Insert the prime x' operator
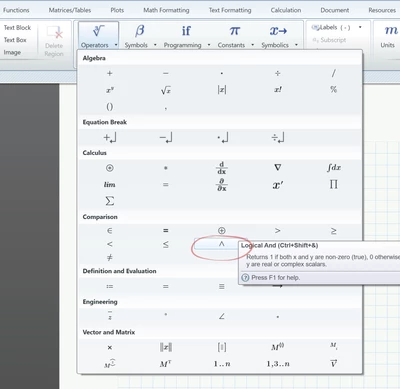 pyautogui.click(x=278, y=185)
